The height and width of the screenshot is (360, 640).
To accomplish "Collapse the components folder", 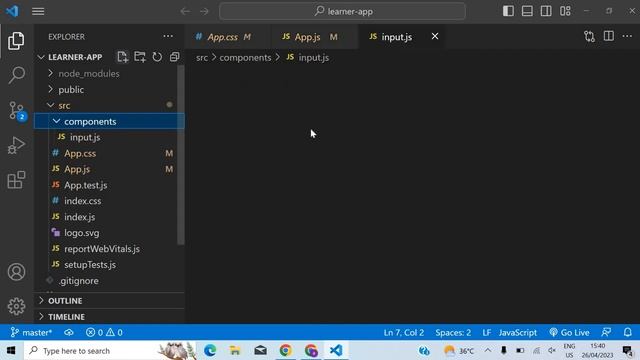I will pos(109,121).
